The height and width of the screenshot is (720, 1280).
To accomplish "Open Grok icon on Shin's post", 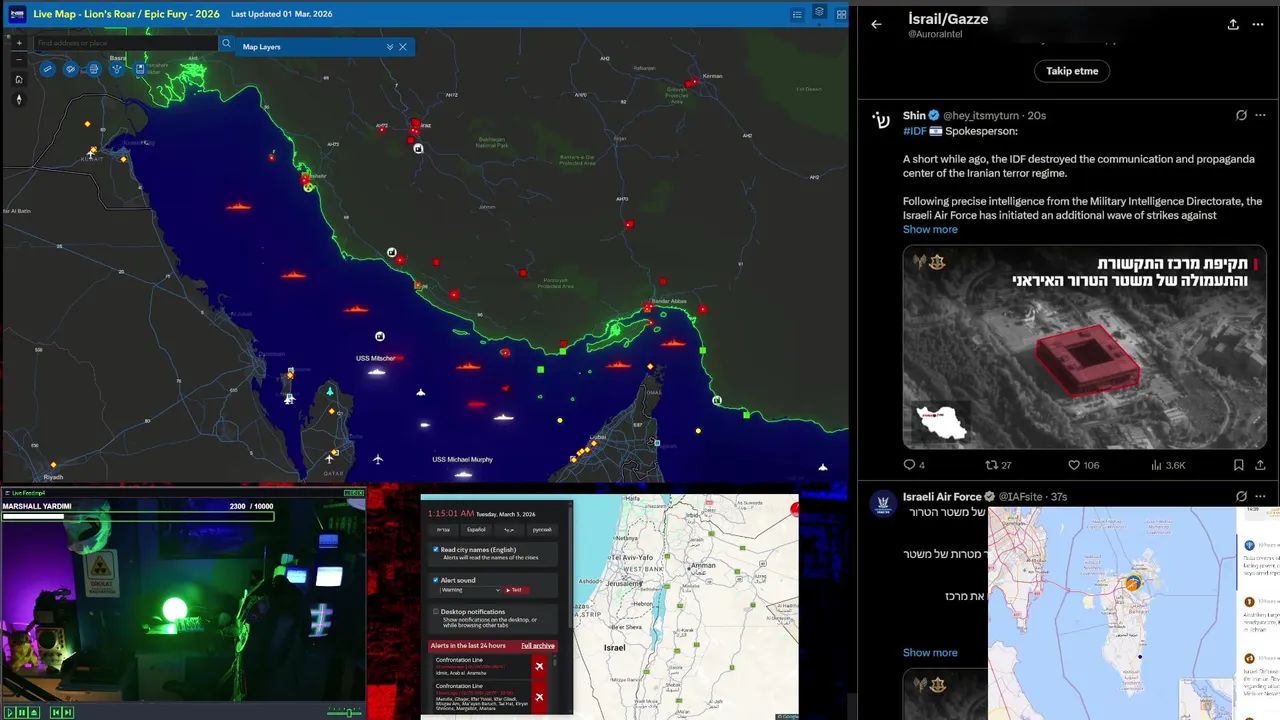I will 1241,116.
